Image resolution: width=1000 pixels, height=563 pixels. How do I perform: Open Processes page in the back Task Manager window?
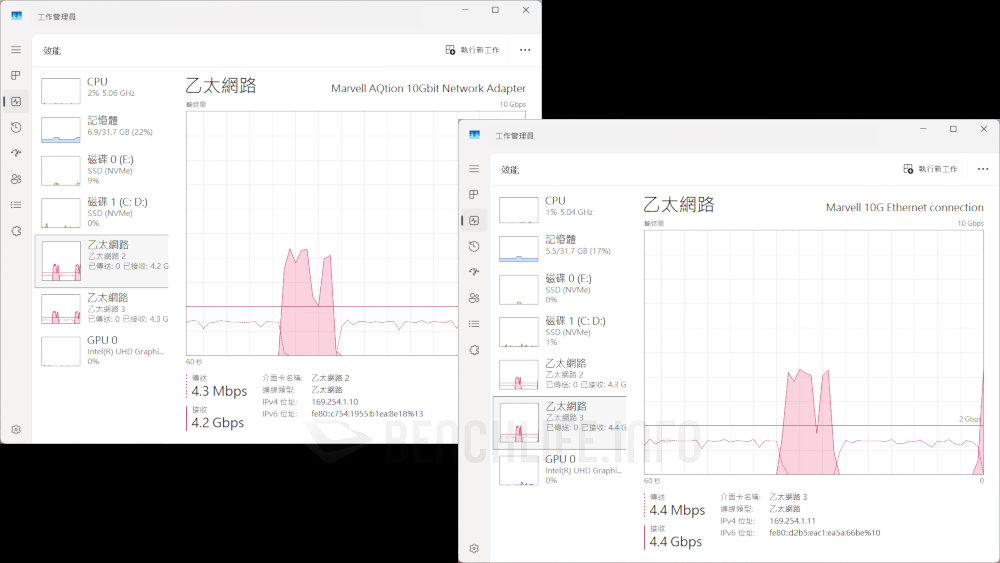click(16, 75)
